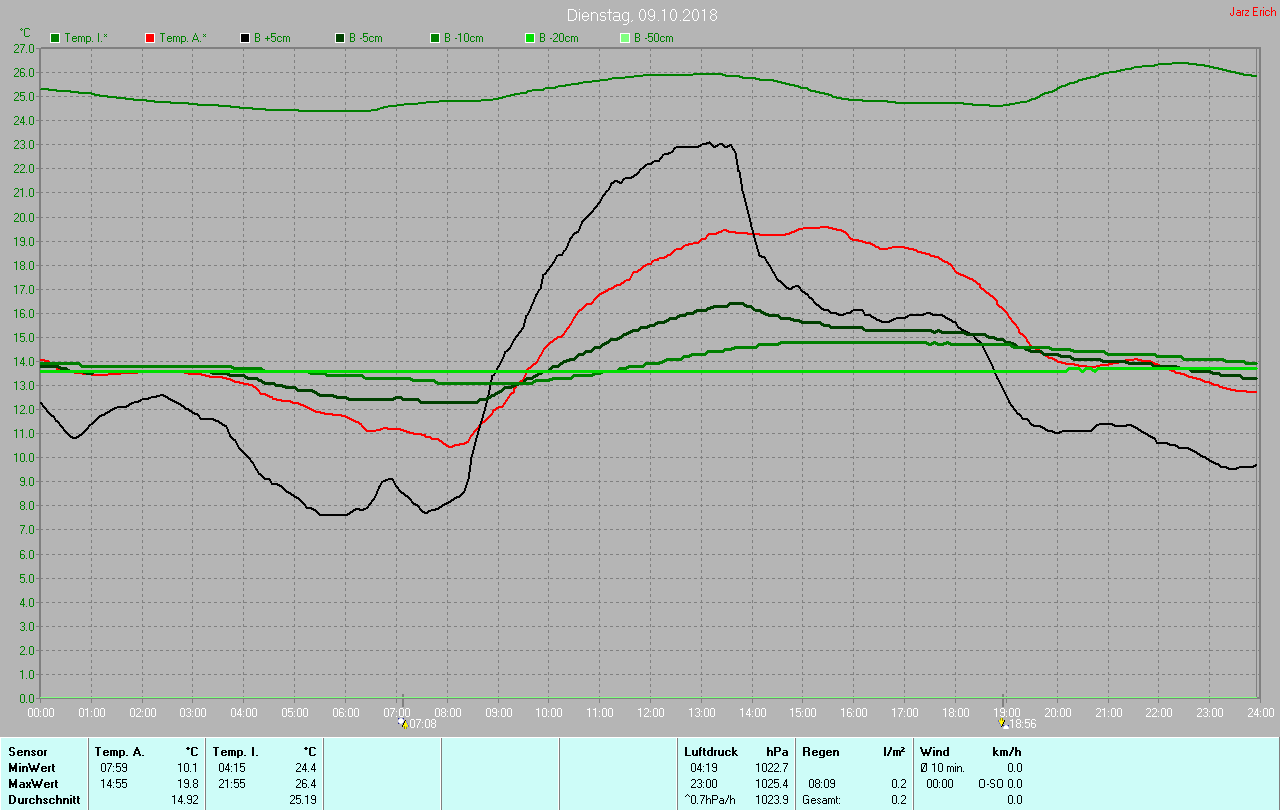Click the Jarz Erich label

1252,12
